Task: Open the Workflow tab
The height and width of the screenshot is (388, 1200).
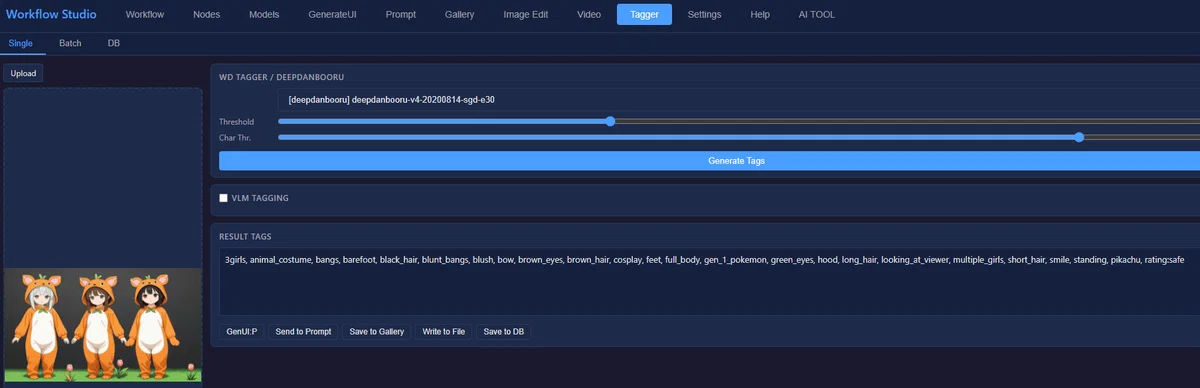Action: point(145,15)
